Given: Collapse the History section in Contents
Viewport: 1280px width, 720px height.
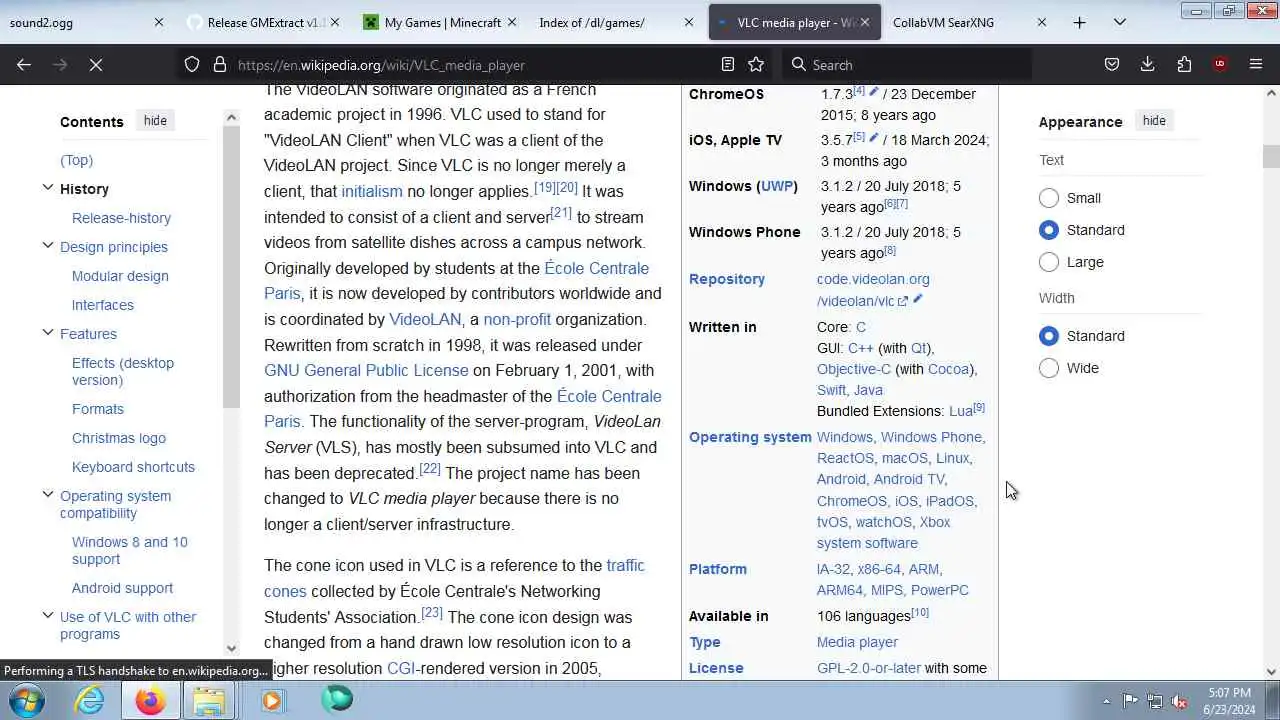Looking at the screenshot, I should pos(47,188).
